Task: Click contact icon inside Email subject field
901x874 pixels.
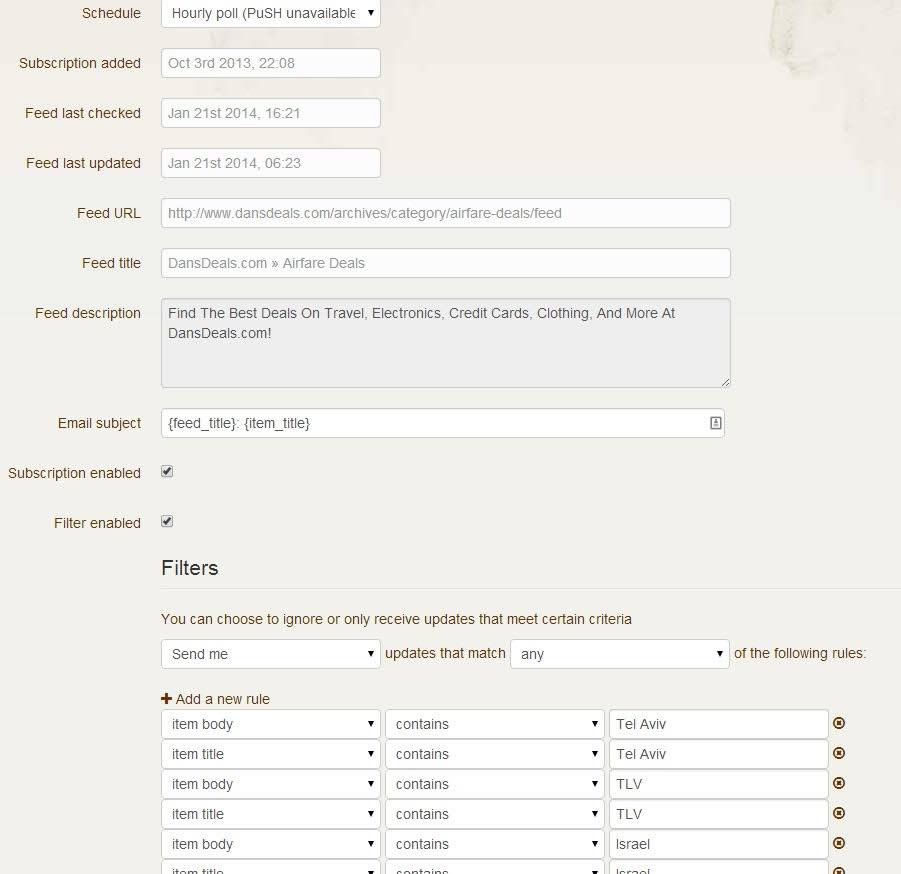Action: (715, 423)
